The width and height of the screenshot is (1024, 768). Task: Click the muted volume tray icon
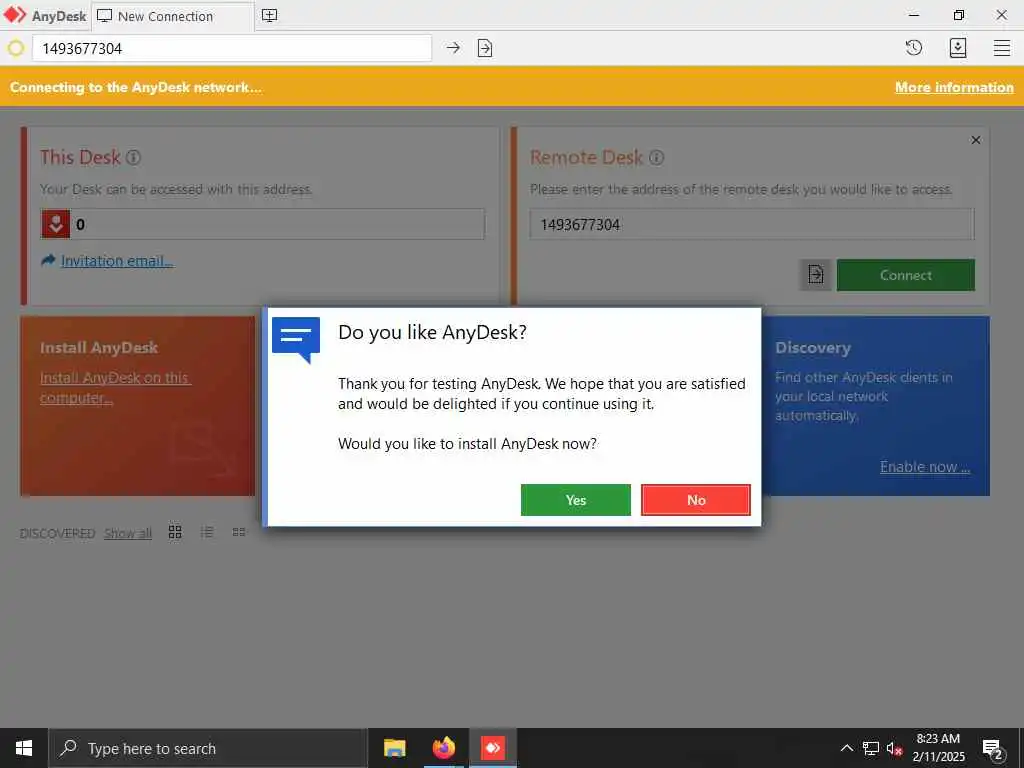[895, 748]
